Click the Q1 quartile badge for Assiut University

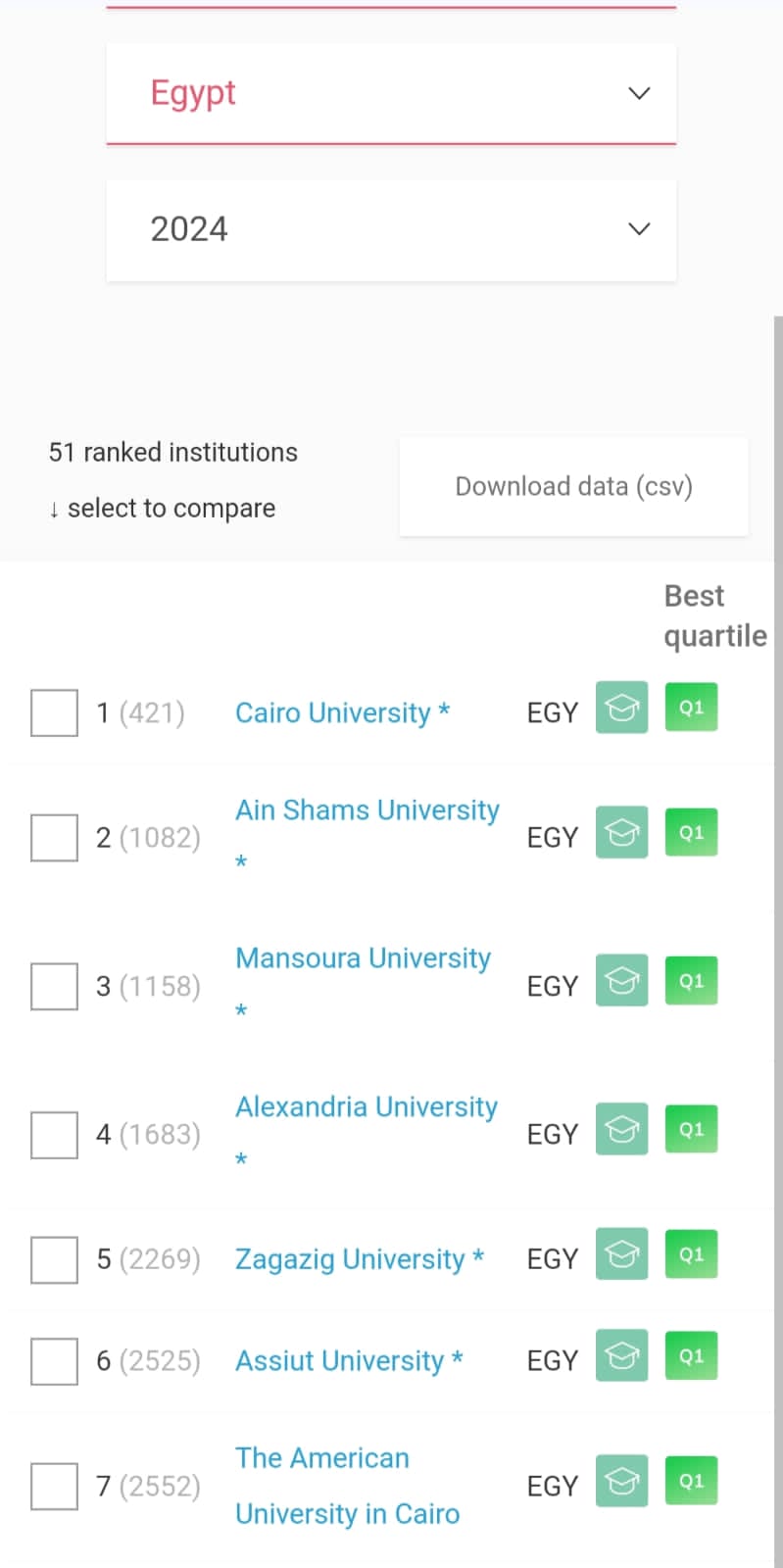click(691, 1355)
